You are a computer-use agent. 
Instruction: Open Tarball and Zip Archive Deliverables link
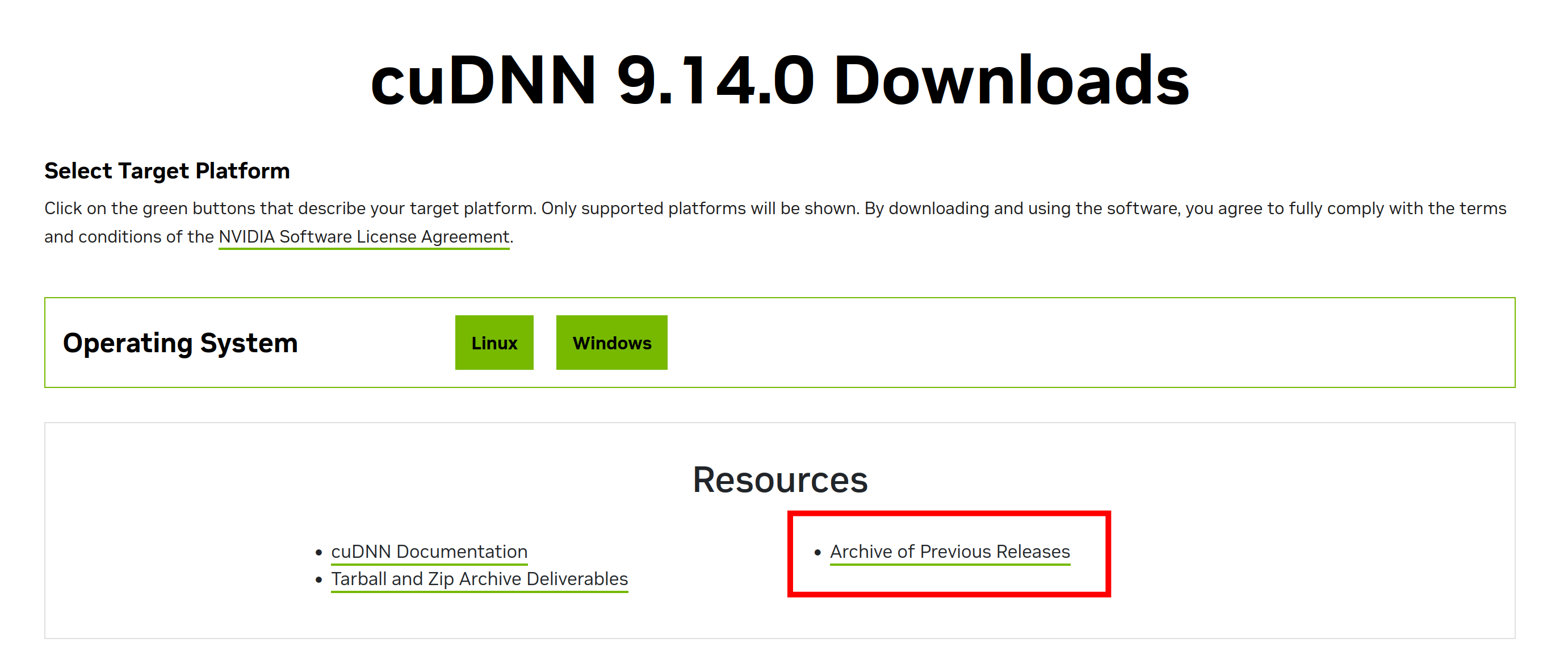tap(479, 578)
